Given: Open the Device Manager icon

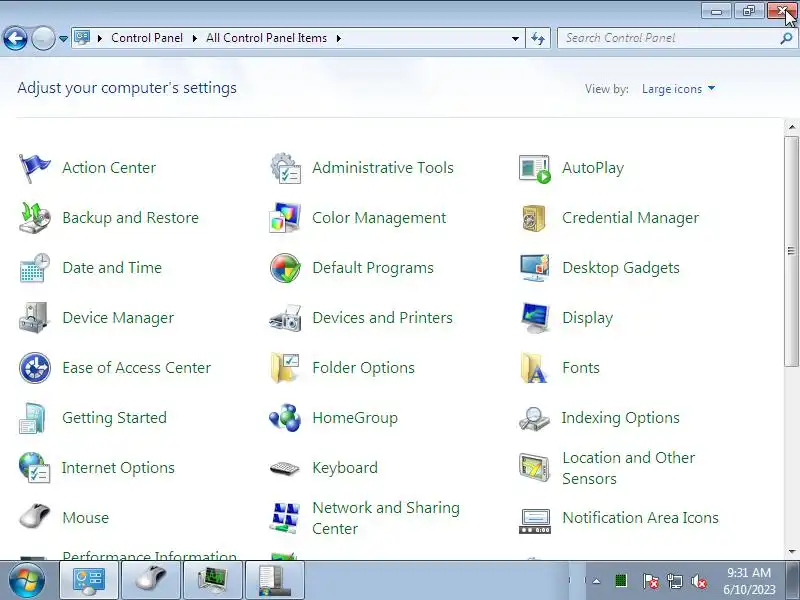Looking at the screenshot, I should point(34,318).
